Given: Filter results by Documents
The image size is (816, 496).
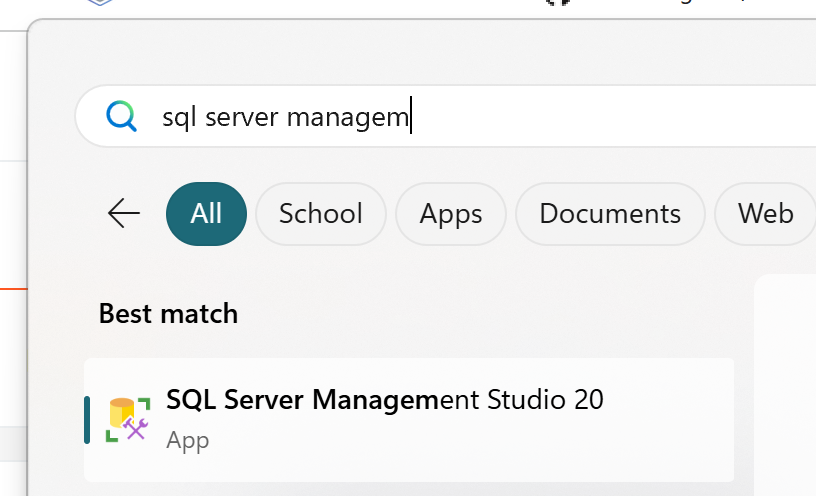Looking at the screenshot, I should pos(610,213).
